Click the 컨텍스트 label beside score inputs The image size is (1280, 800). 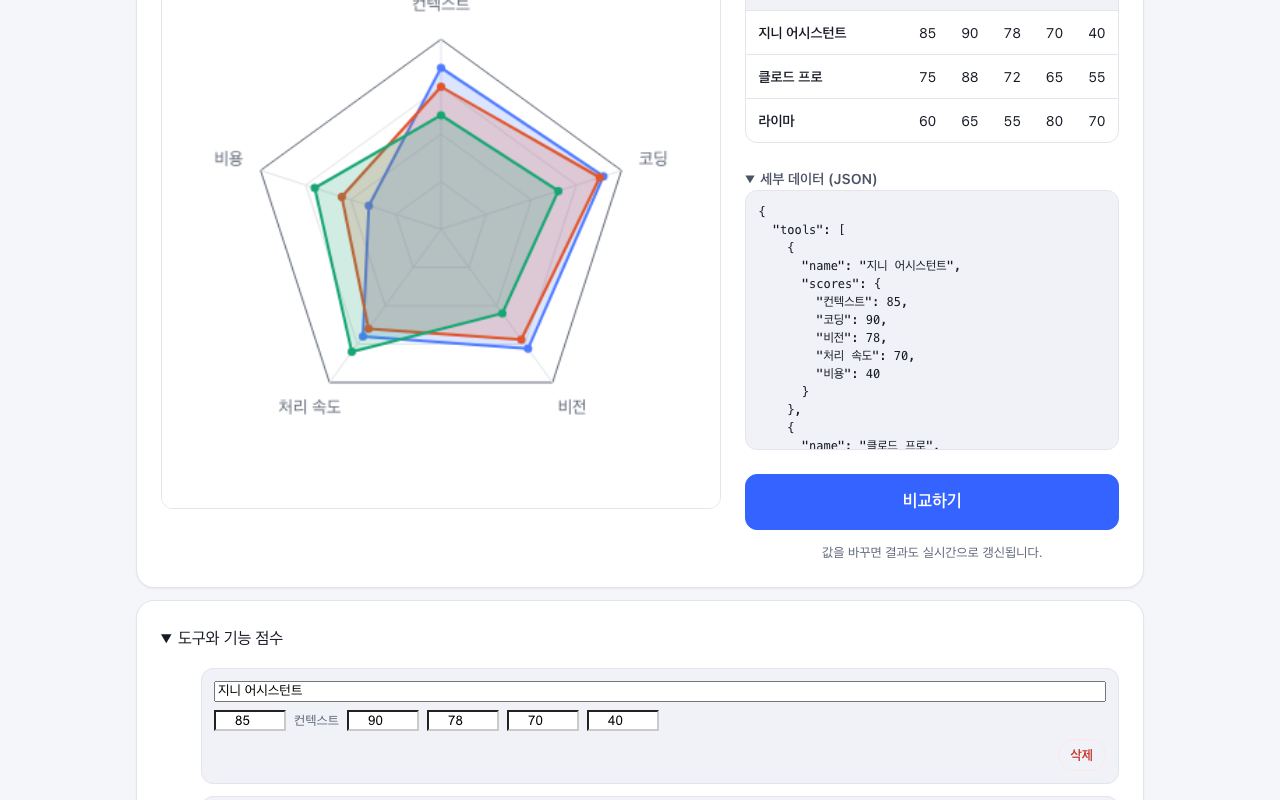click(x=316, y=720)
